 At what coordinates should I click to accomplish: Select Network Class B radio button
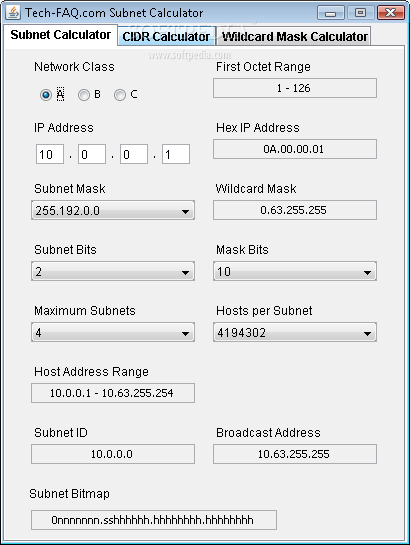(84, 95)
